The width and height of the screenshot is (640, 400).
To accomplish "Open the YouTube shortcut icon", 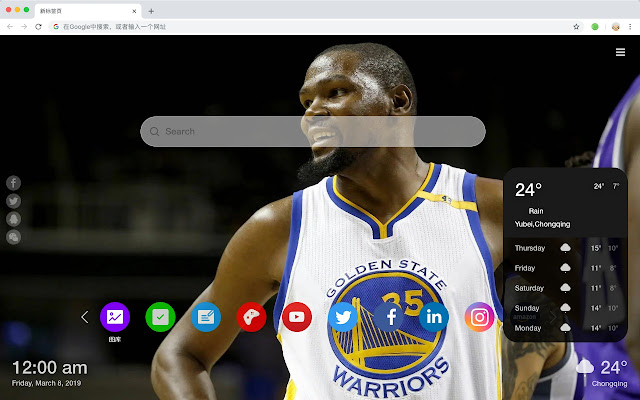I will pos(297,317).
